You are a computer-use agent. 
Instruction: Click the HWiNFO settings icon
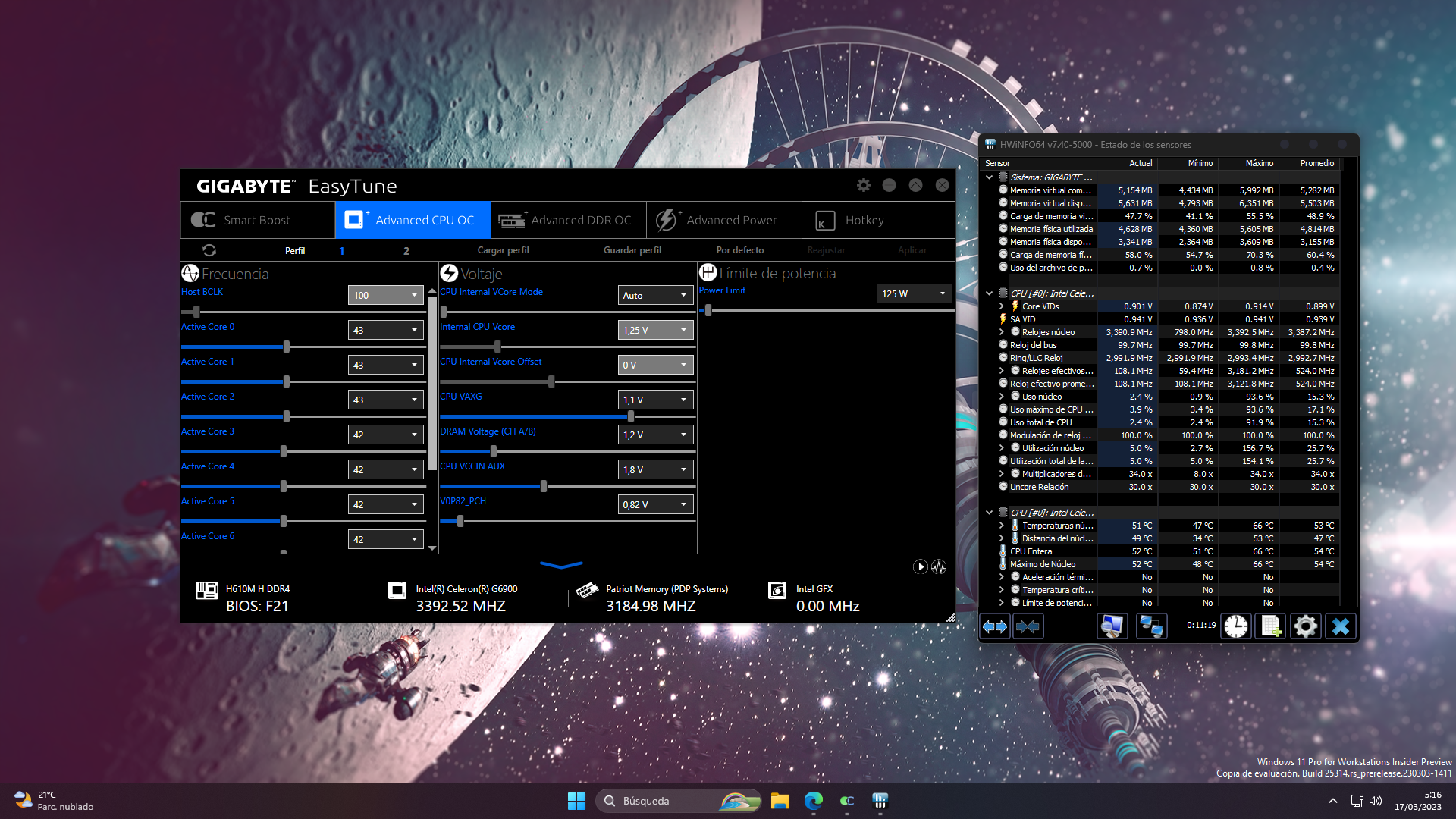1306,625
